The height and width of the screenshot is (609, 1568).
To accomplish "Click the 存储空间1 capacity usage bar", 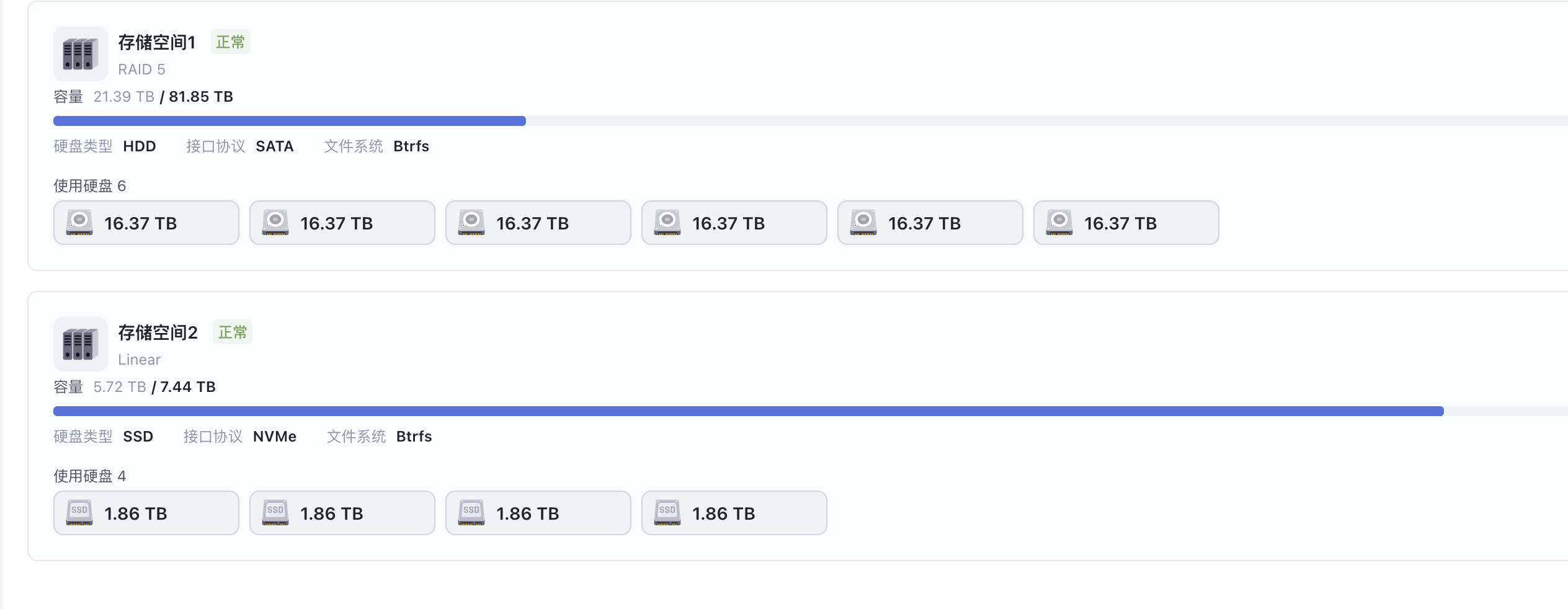I will click(x=806, y=121).
